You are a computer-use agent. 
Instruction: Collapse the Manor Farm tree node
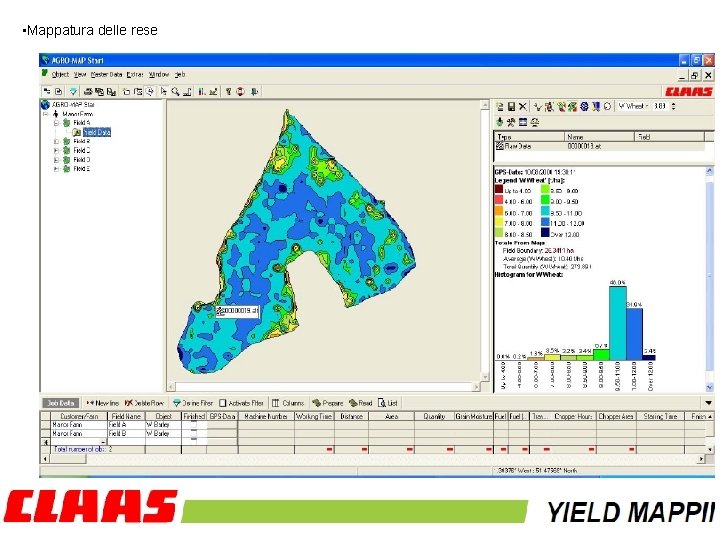pos(45,114)
